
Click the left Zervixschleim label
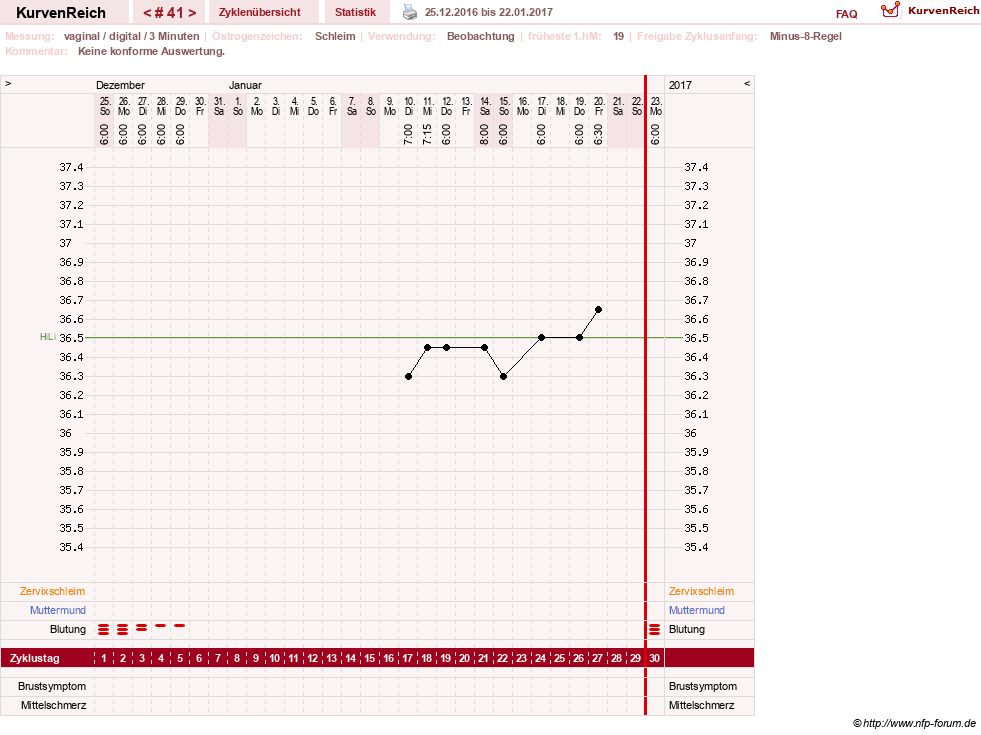[x=53, y=591]
